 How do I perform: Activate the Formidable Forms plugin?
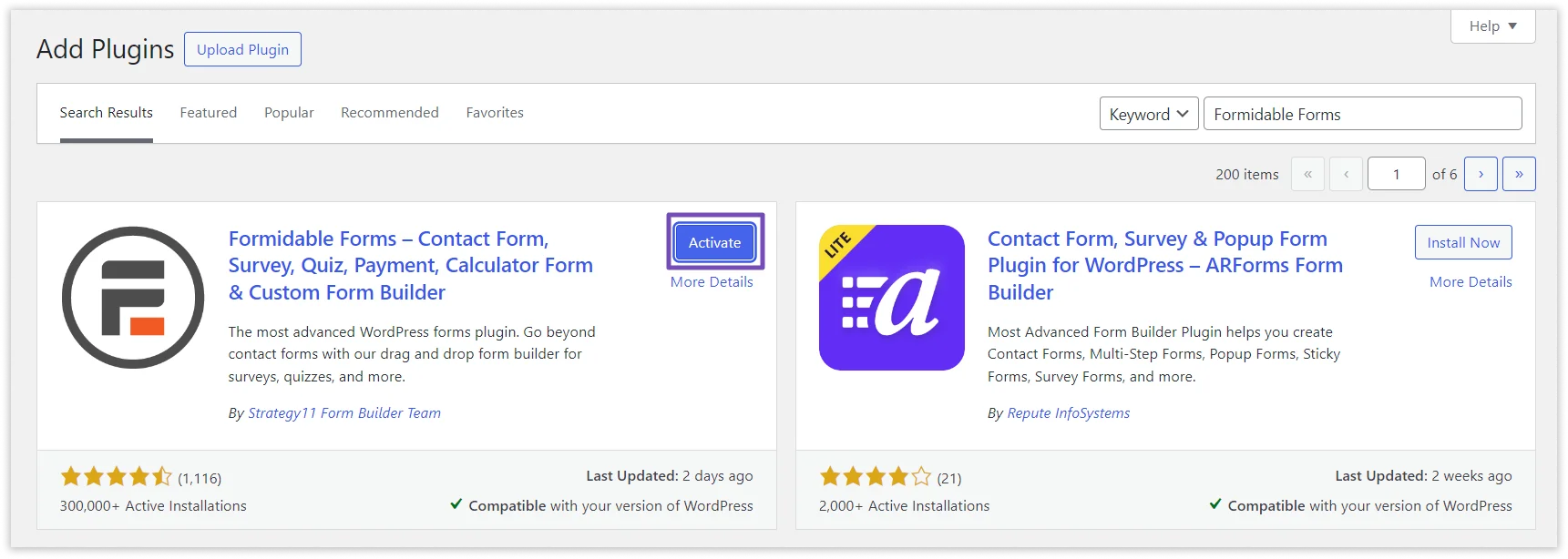click(714, 242)
